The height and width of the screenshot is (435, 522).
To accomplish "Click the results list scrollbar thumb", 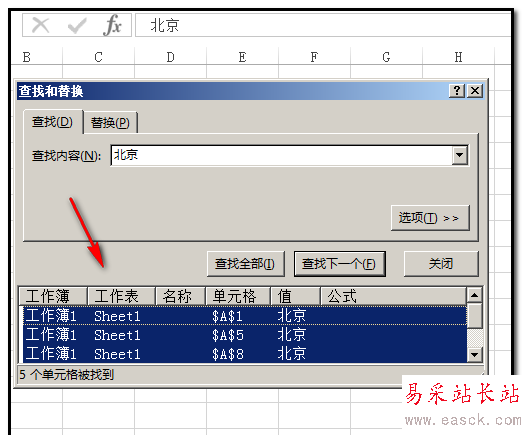I will point(474,315).
